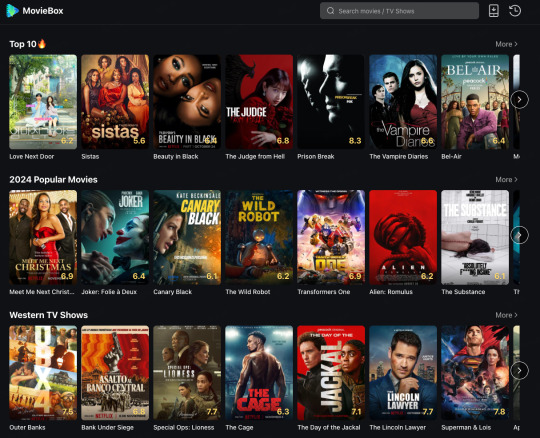The image size is (540, 438).
Task: Open The Lincoln Lawyer poster
Action: [403, 373]
